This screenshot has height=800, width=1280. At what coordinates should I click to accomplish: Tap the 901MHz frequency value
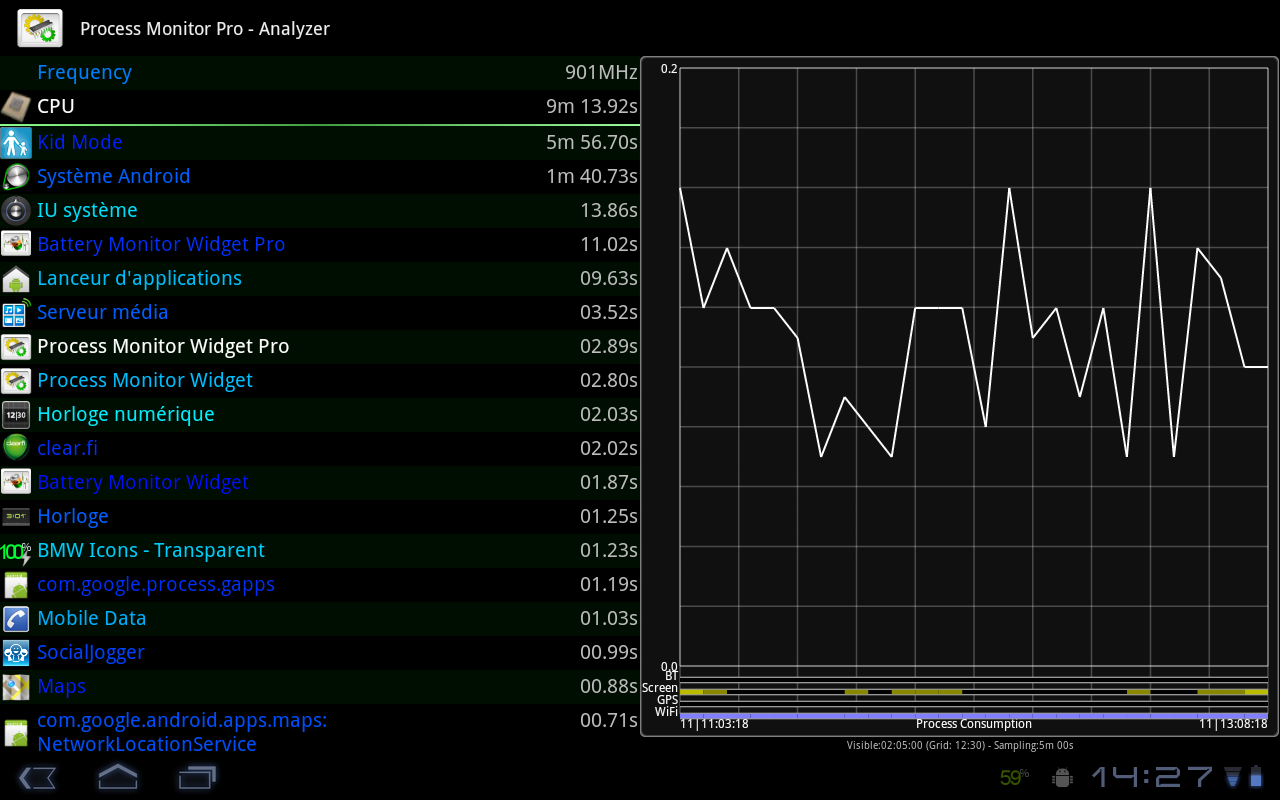click(601, 72)
